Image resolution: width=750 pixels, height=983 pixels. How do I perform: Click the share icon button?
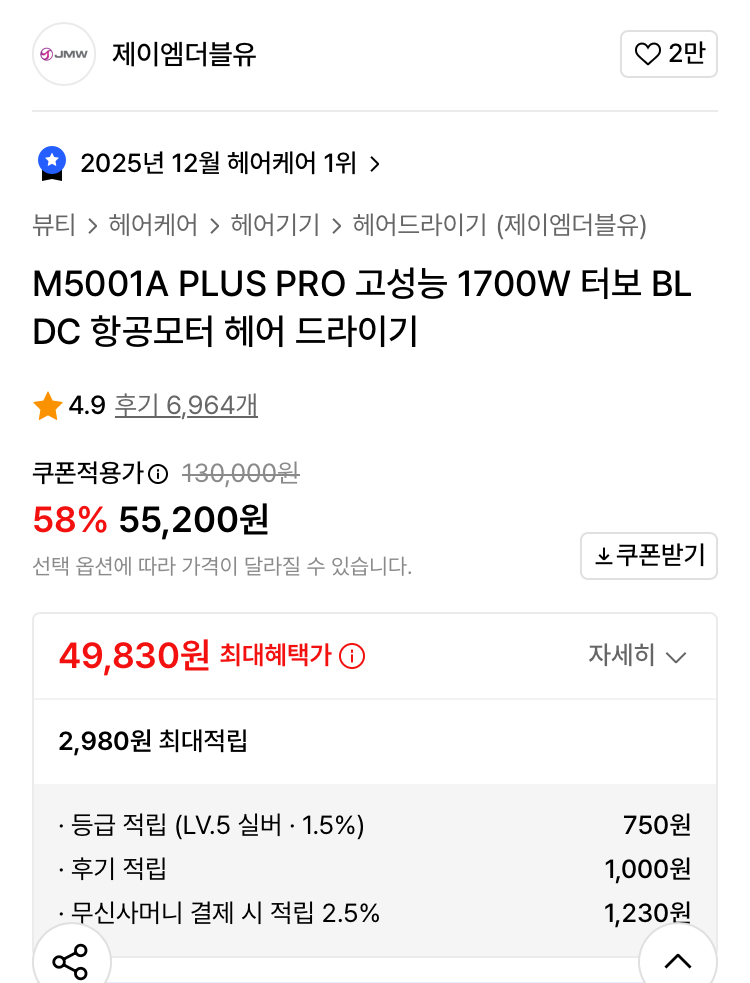click(70, 962)
